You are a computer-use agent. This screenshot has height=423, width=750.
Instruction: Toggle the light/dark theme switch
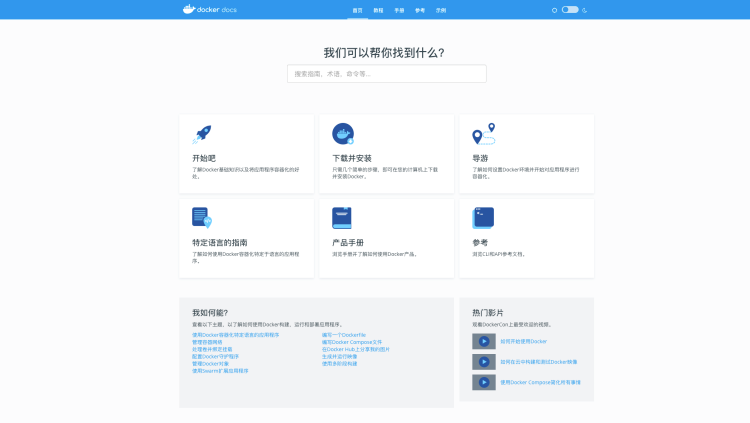[x=570, y=10]
